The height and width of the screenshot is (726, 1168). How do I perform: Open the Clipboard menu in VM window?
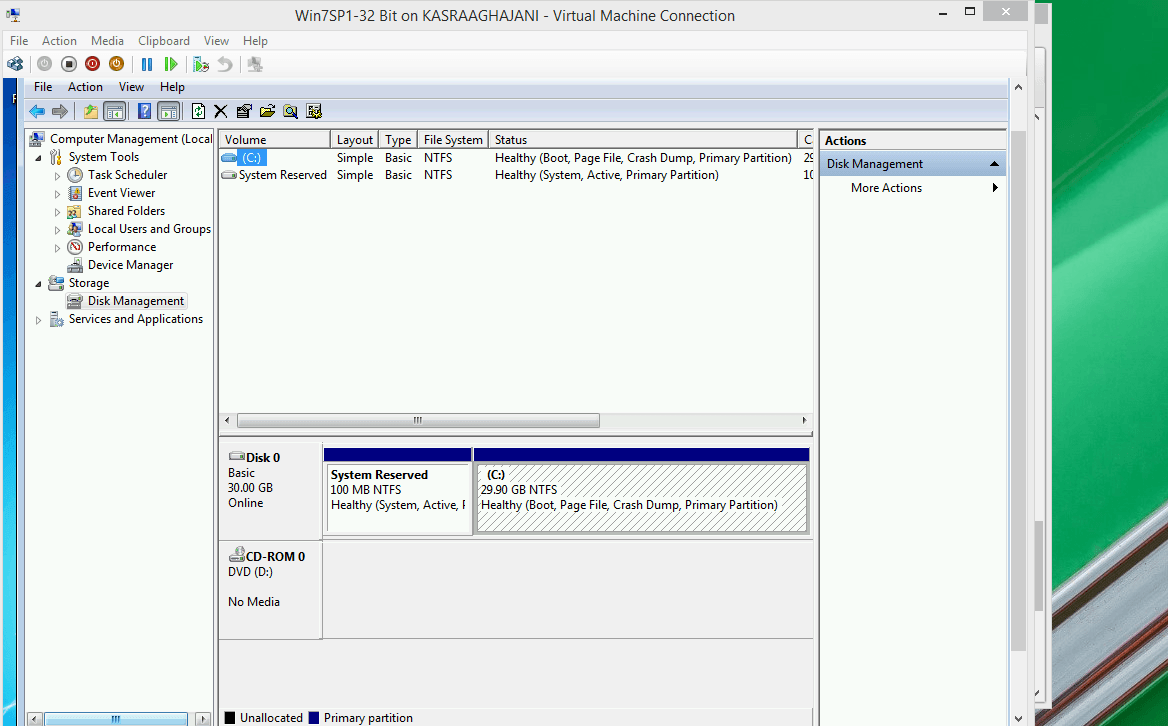coord(163,41)
